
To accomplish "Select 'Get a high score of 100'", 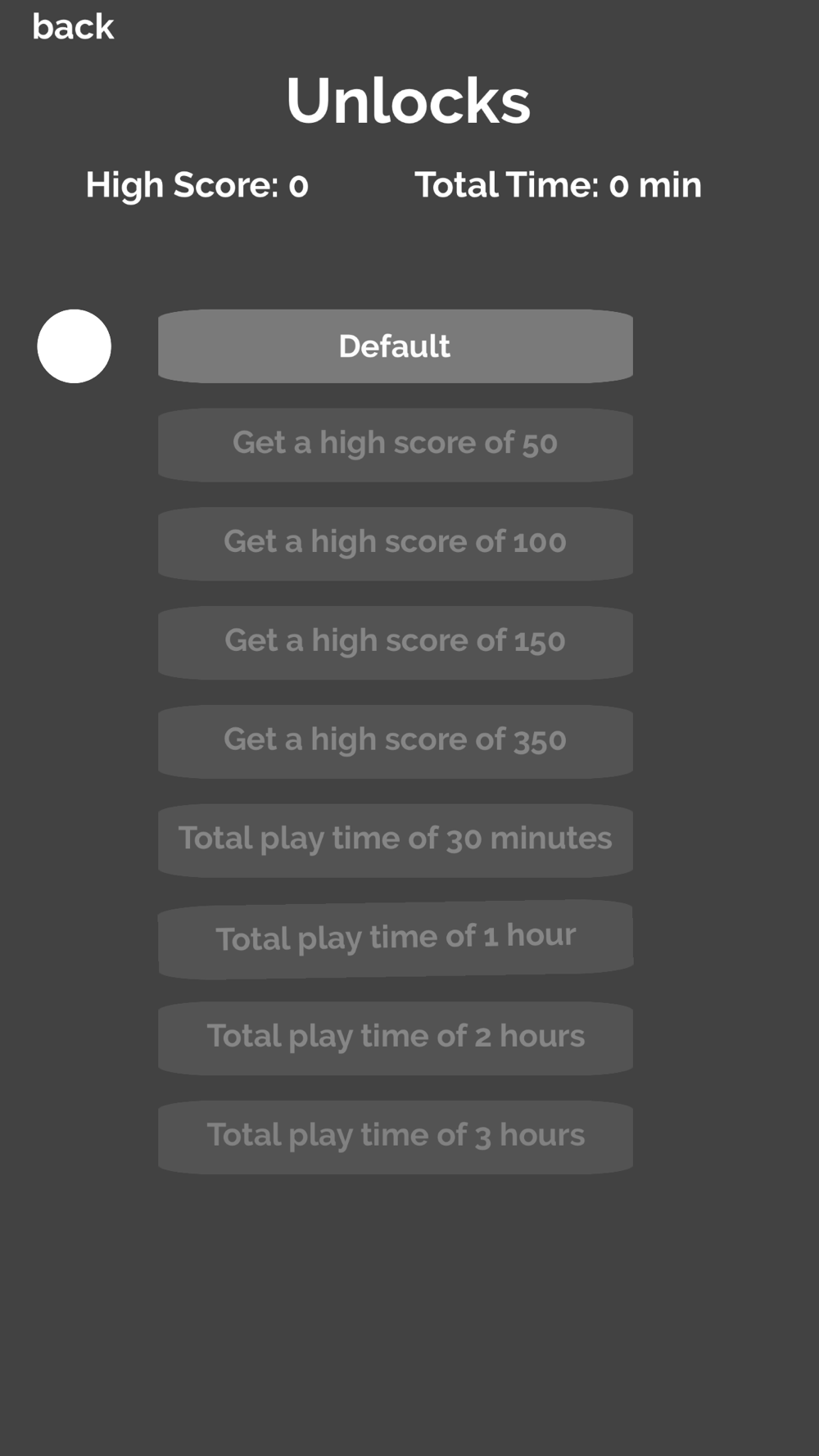I will [x=395, y=543].
